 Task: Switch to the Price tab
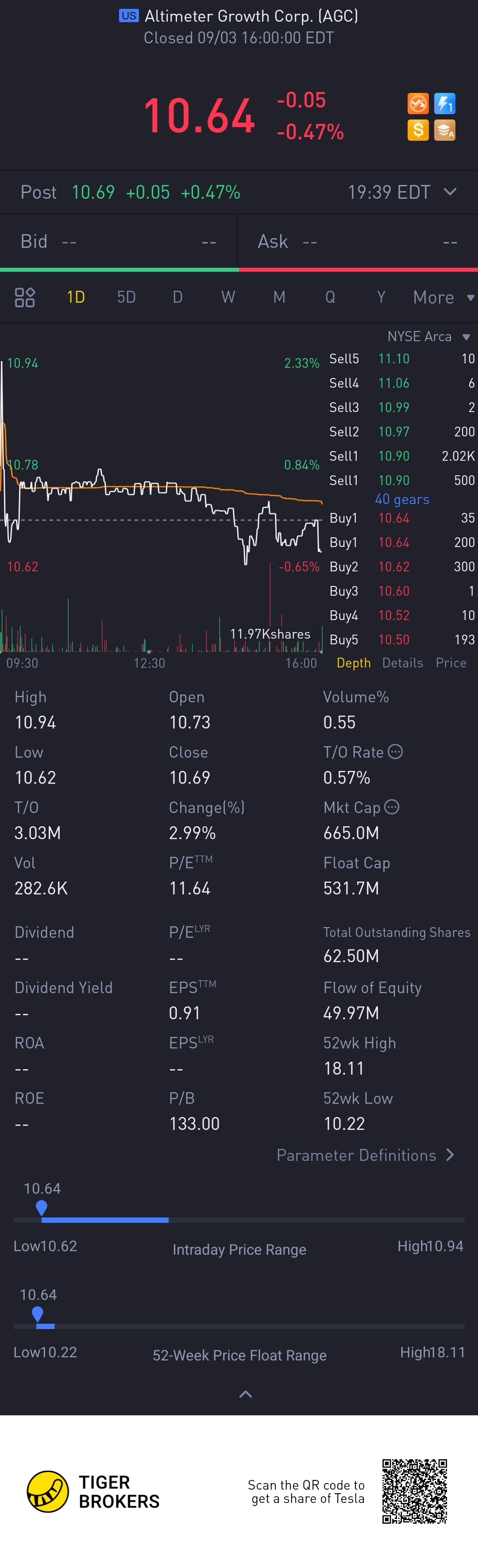(x=451, y=663)
